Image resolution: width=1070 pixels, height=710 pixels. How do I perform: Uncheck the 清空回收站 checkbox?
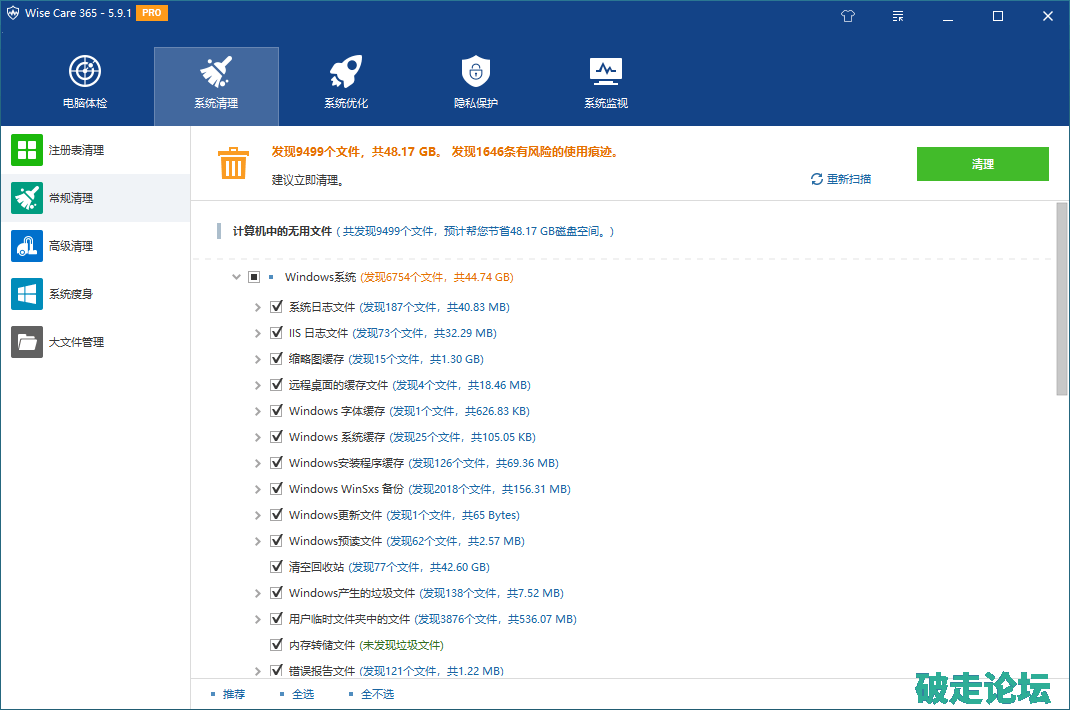[277, 567]
